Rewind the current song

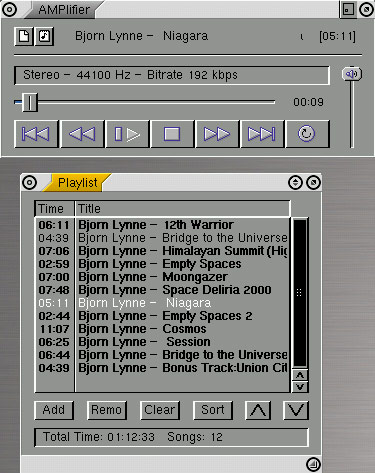82,134
